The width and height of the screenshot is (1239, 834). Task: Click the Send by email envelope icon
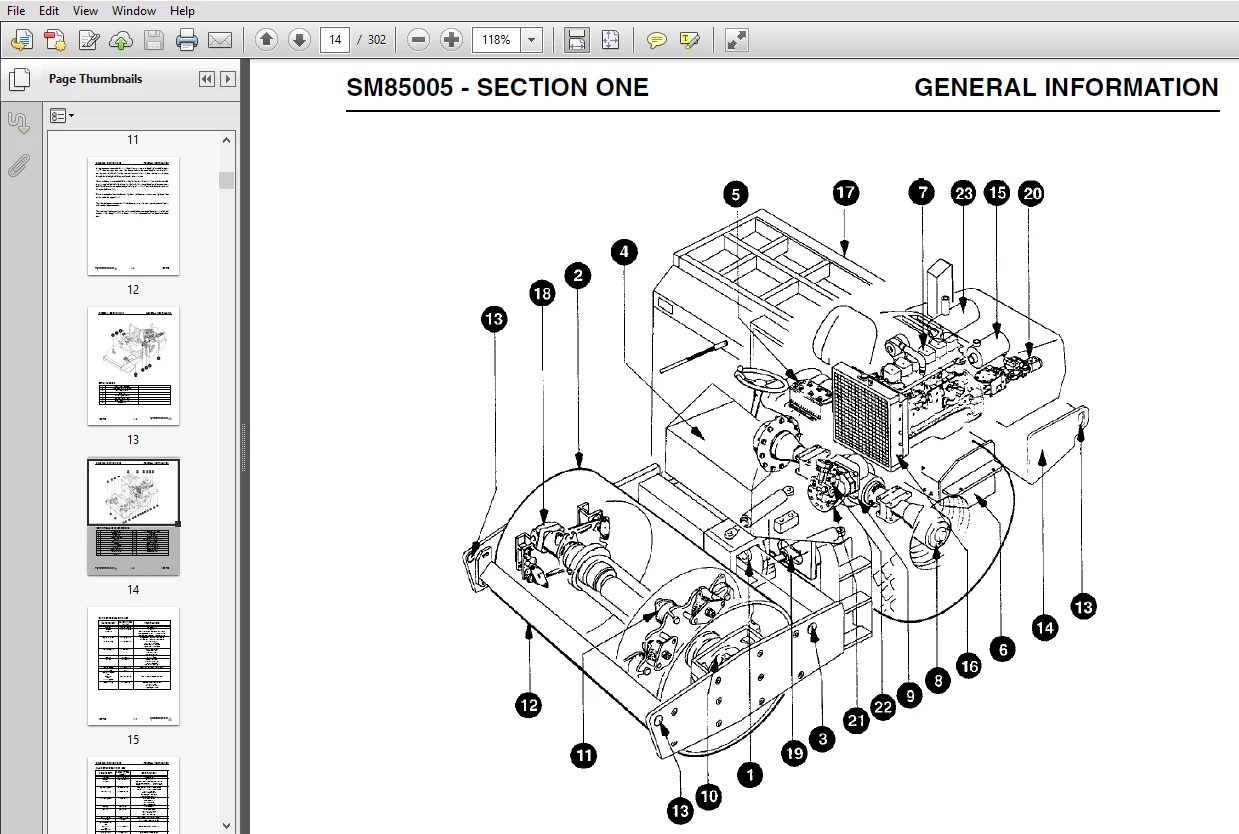(x=220, y=40)
